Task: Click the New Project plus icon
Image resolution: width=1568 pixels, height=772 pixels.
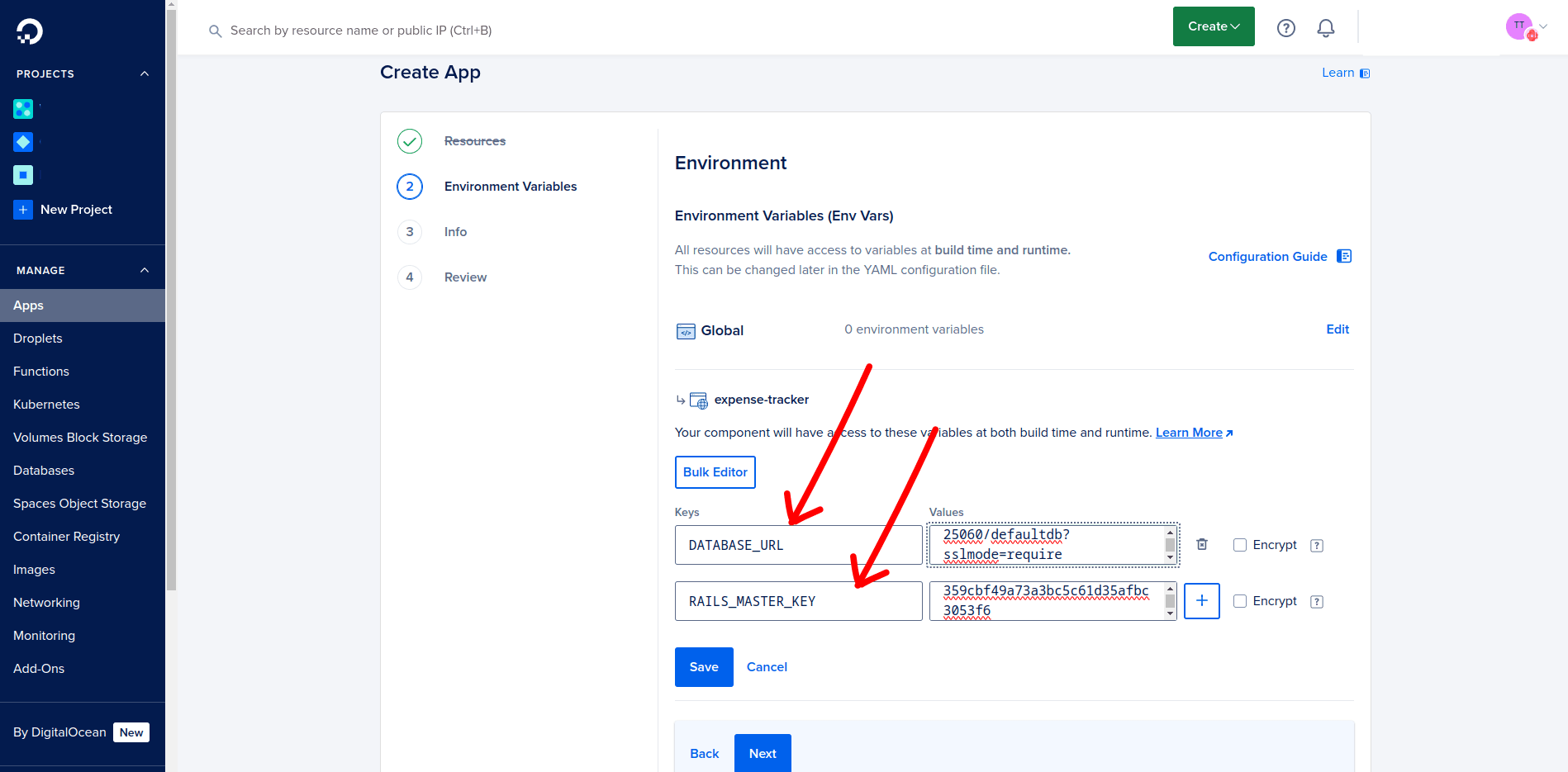Action: click(22, 210)
